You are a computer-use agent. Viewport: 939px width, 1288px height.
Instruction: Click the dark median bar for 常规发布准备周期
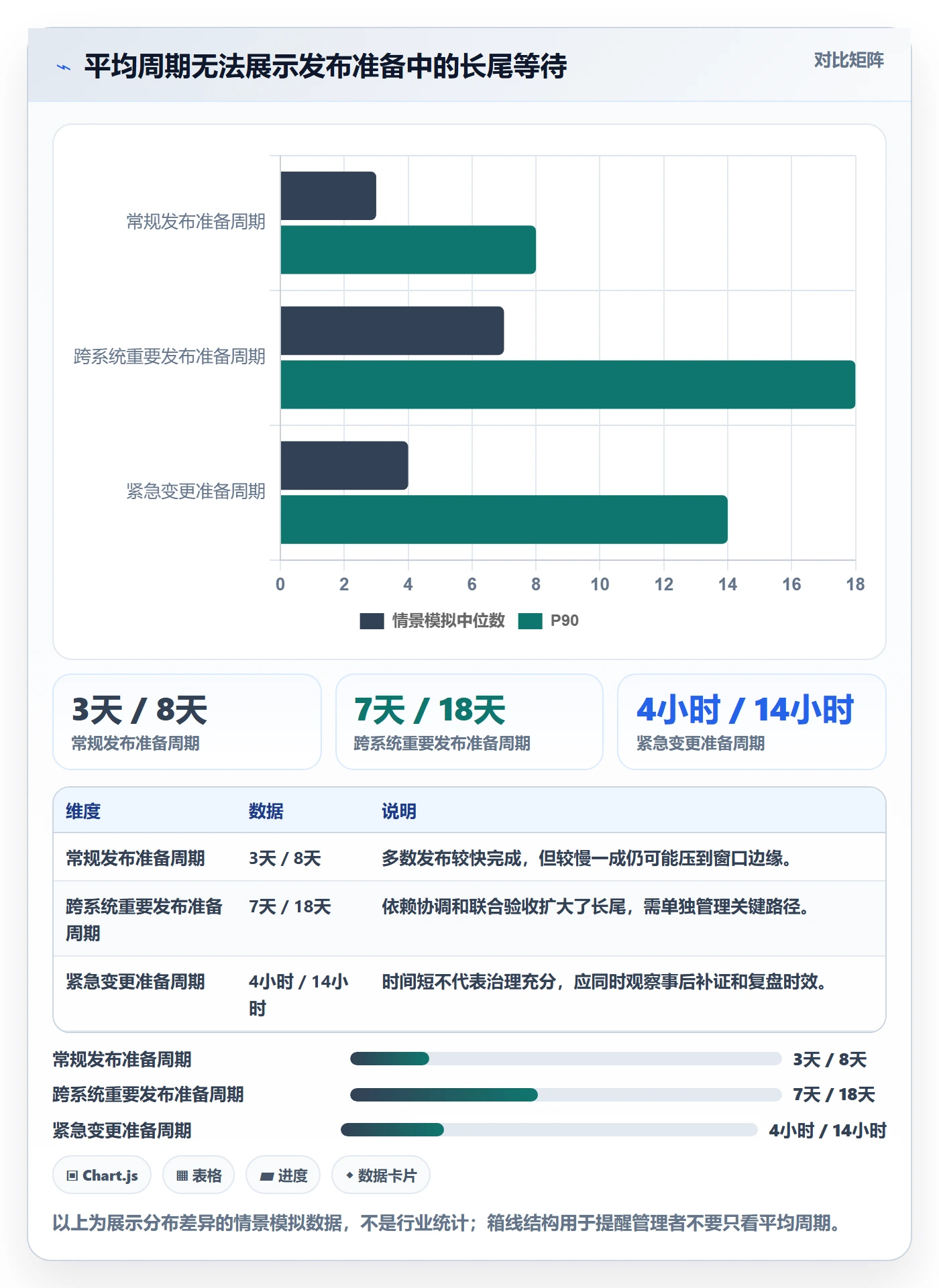pos(328,196)
